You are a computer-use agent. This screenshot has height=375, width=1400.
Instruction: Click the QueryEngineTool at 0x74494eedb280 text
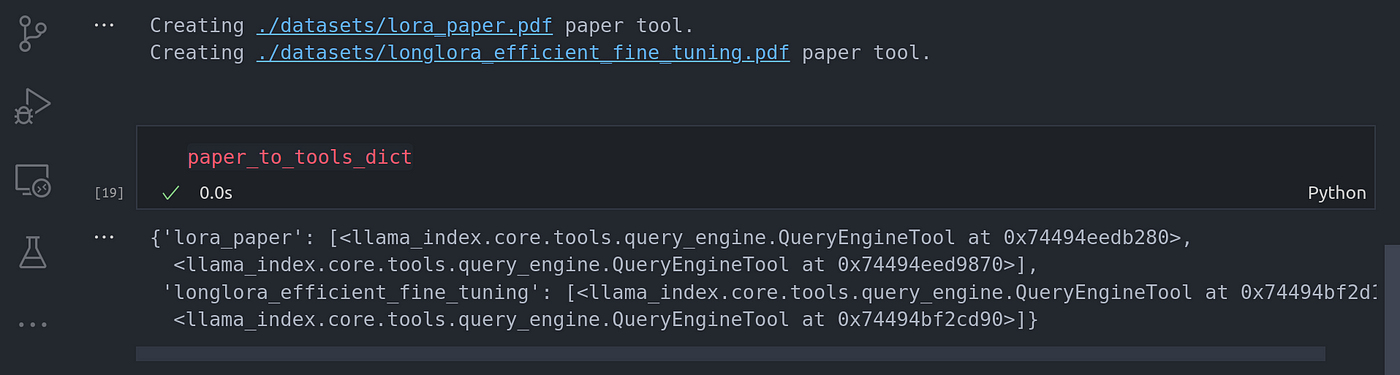pyautogui.click(x=761, y=238)
